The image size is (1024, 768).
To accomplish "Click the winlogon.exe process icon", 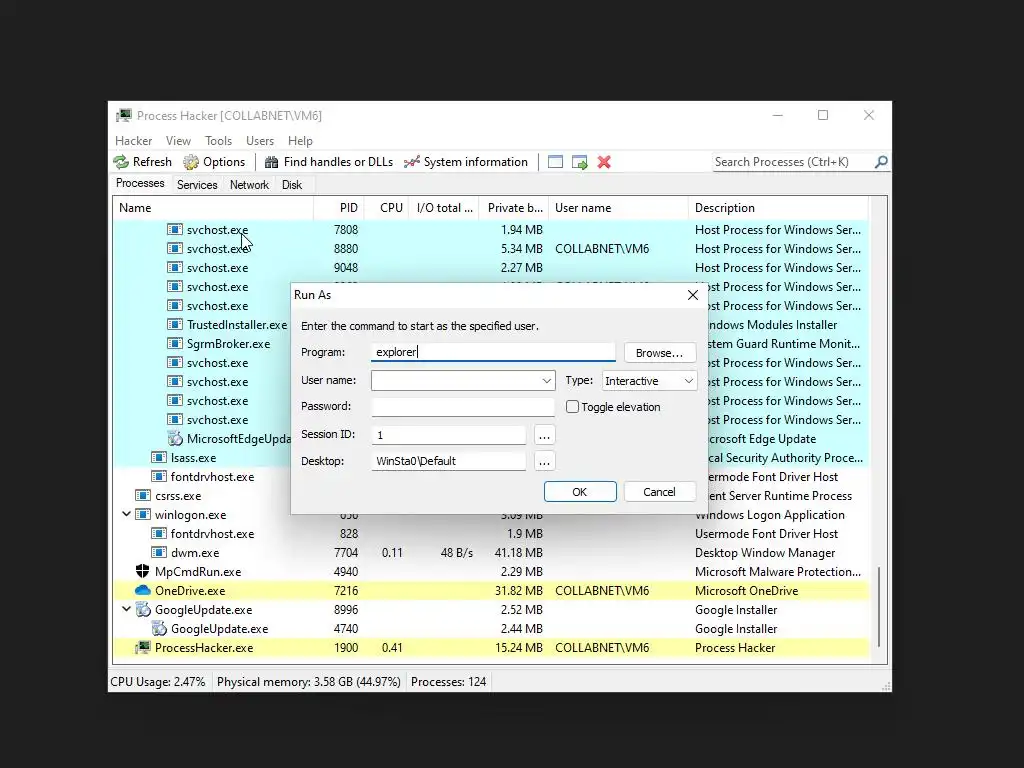I will [x=142, y=515].
